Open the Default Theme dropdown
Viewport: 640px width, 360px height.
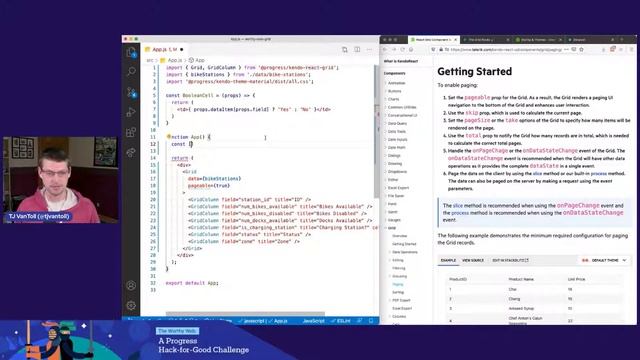(604, 260)
